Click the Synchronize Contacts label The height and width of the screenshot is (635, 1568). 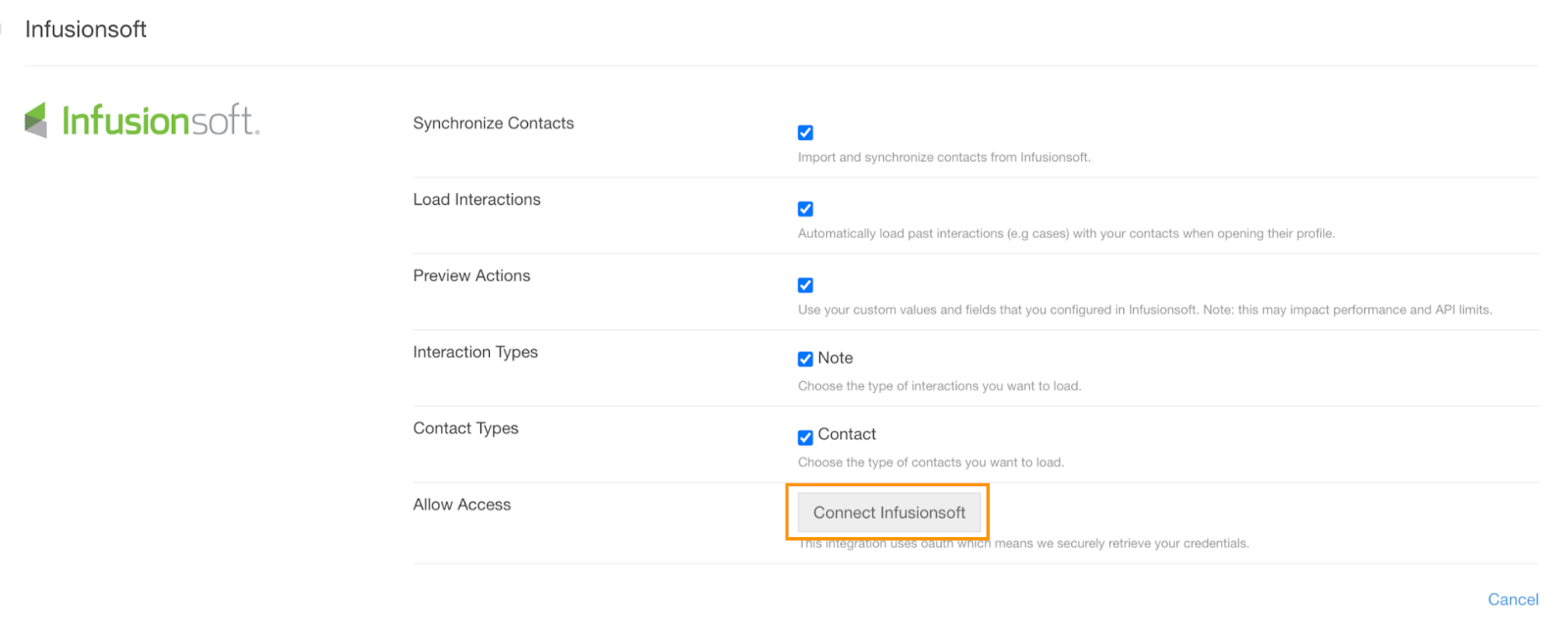(x=493, y=122)
